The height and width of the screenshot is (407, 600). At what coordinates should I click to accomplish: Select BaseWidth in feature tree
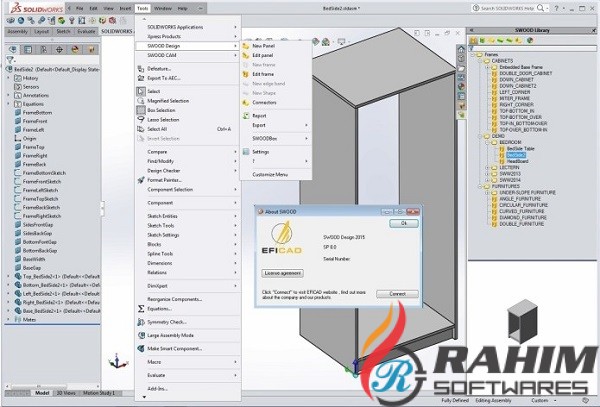point(34,259)
